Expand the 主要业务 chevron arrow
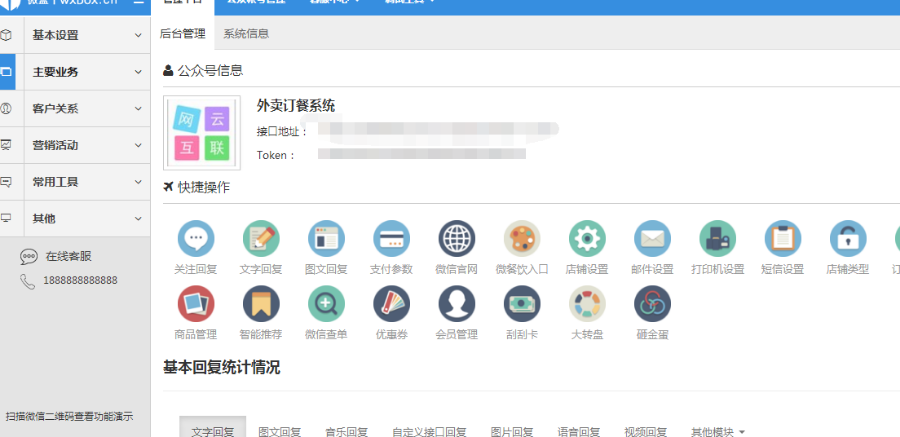The image size is (900, 437). pos(138,72)
